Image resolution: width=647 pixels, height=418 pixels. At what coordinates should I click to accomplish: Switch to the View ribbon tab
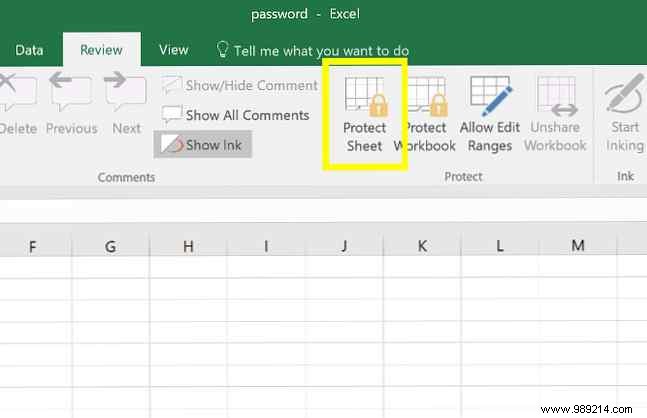tap(174, 50)
